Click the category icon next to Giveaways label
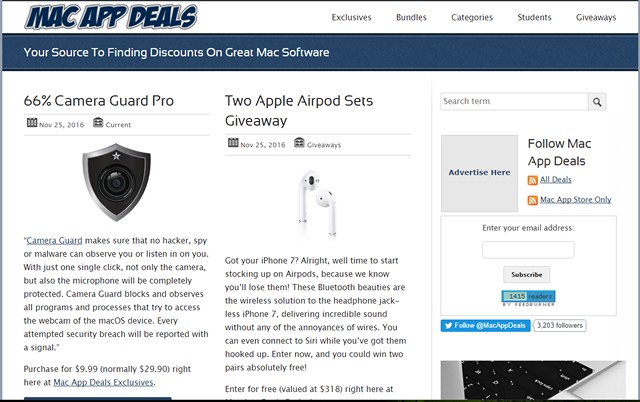 pos(299,142)
